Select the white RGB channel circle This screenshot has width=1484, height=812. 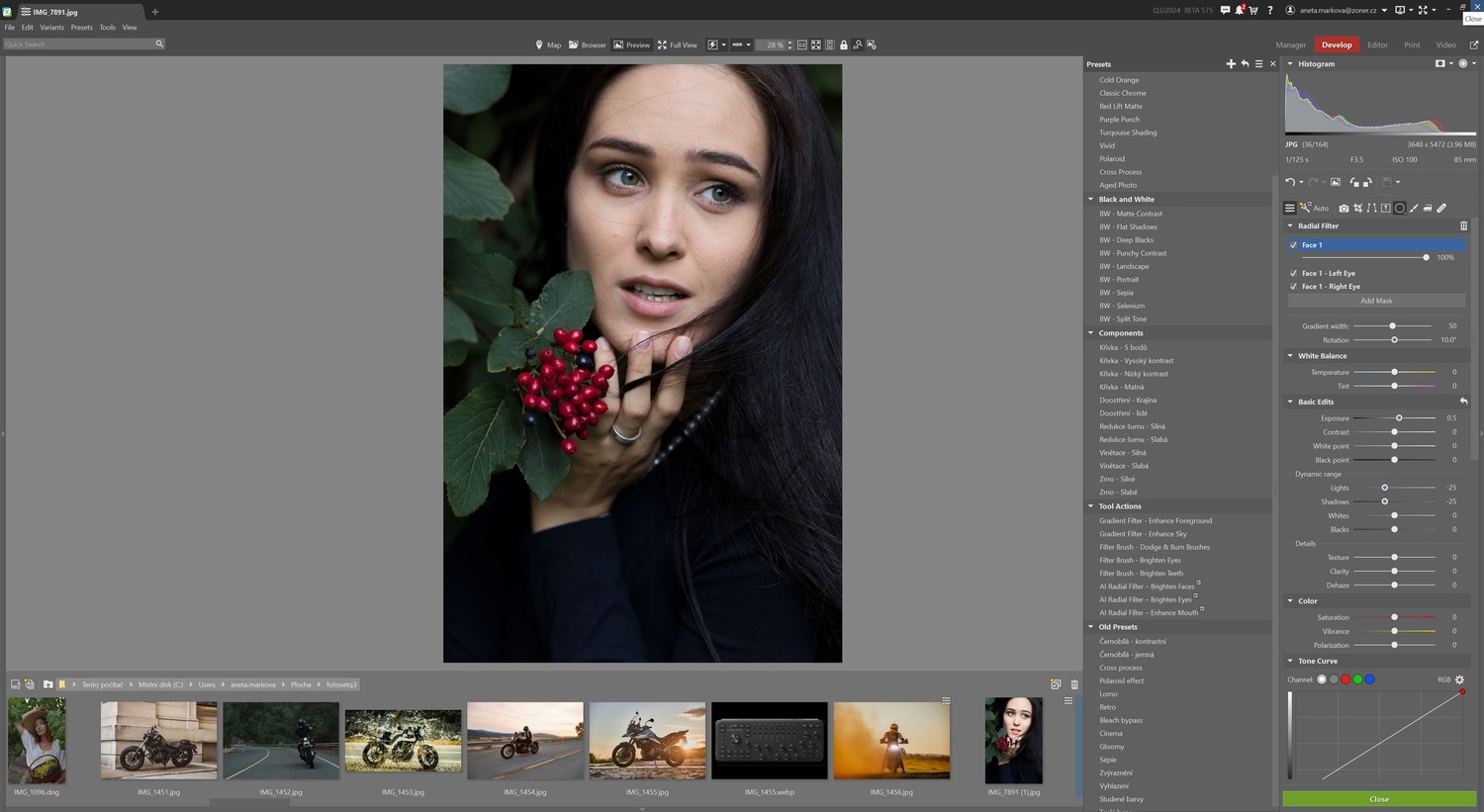[1322, 679]
